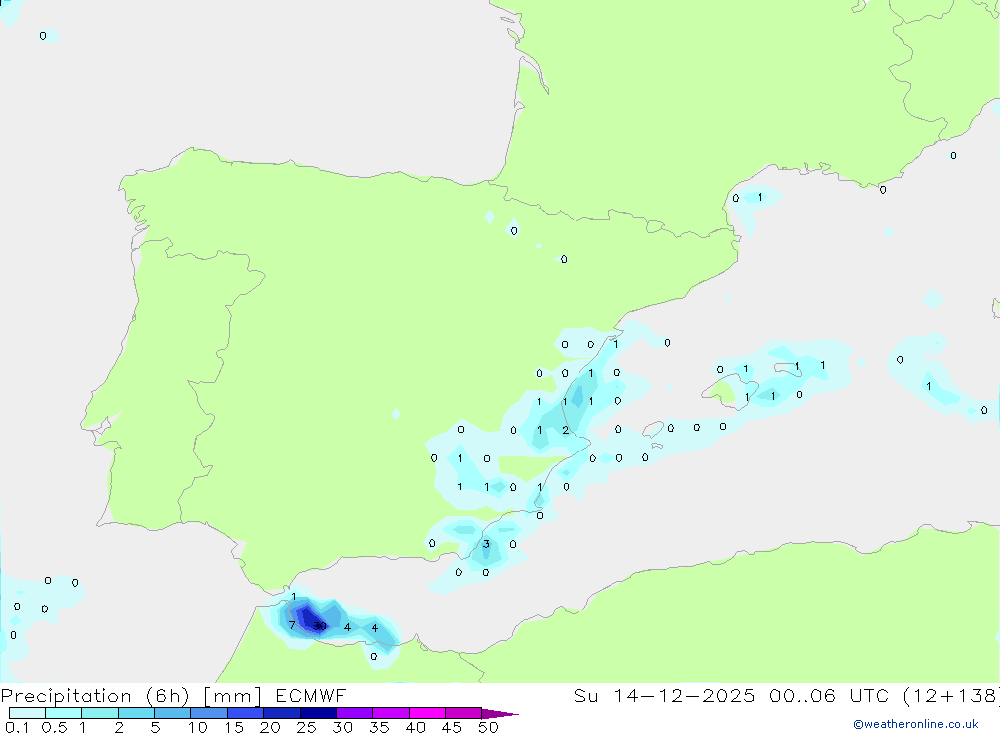
Task: Click the 0.5–1 mm legend color swatch
Action: click(64, 713)
